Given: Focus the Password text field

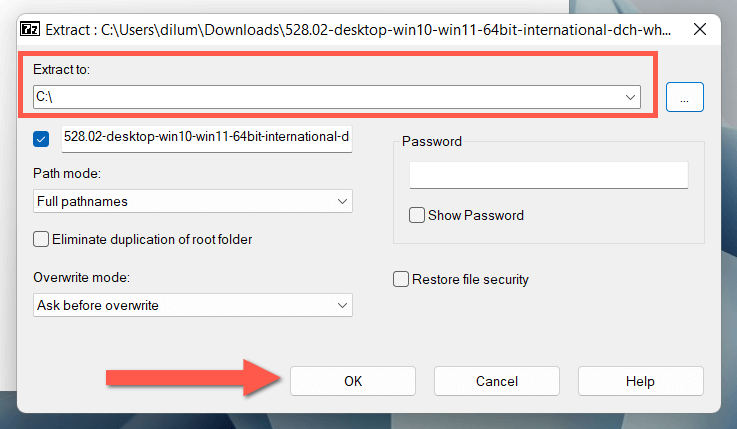Looking at the screenshot, I should tap(548, 175).
